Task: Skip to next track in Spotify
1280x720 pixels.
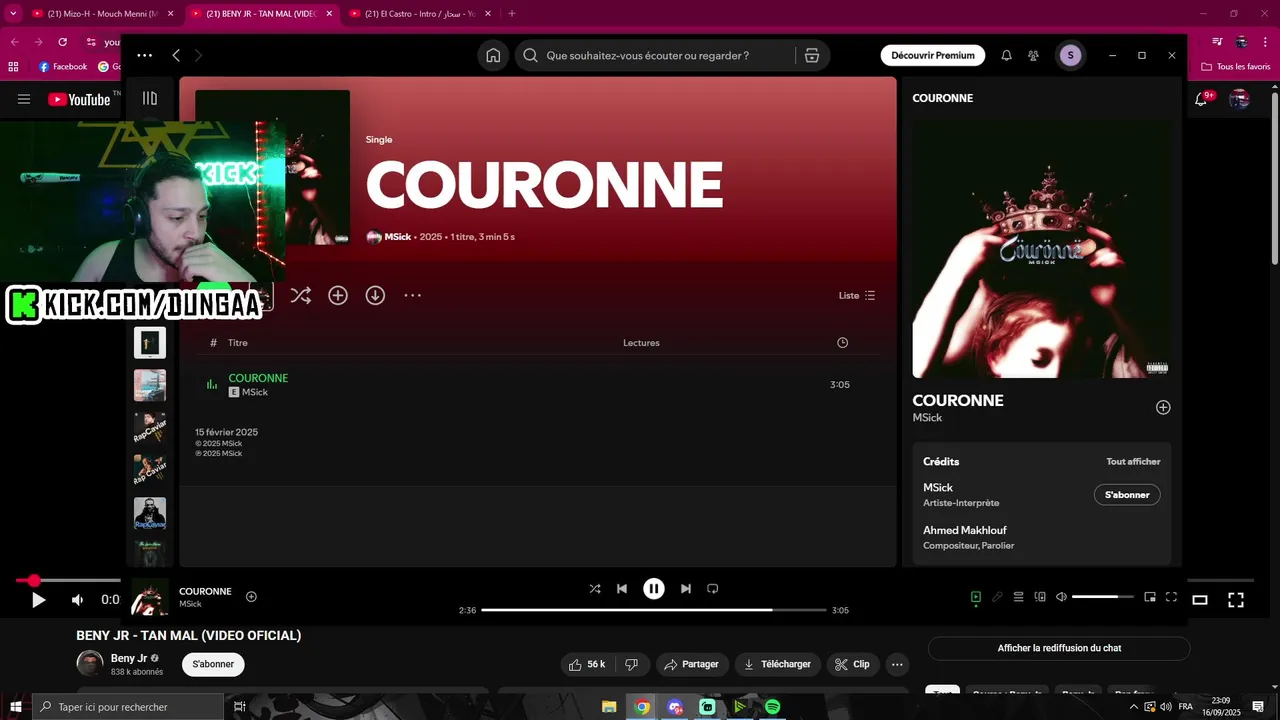Action: 686,589
